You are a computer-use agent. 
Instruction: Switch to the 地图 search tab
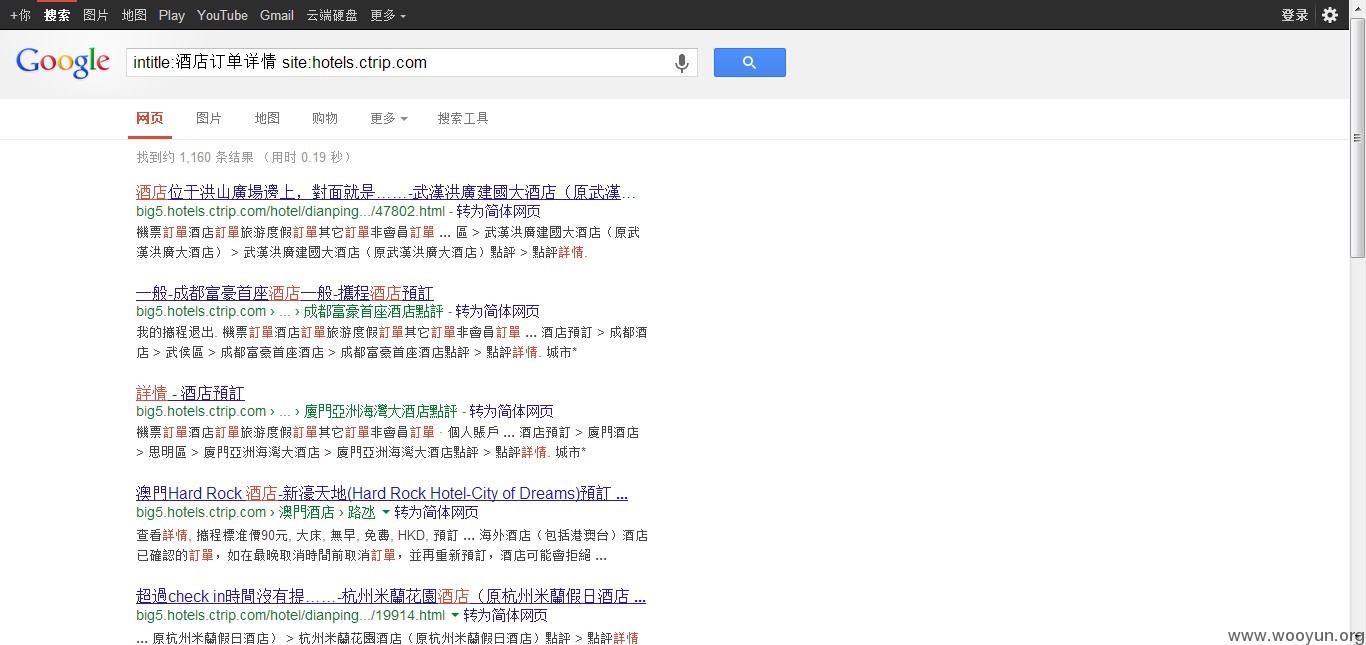(x=267, y=118)
